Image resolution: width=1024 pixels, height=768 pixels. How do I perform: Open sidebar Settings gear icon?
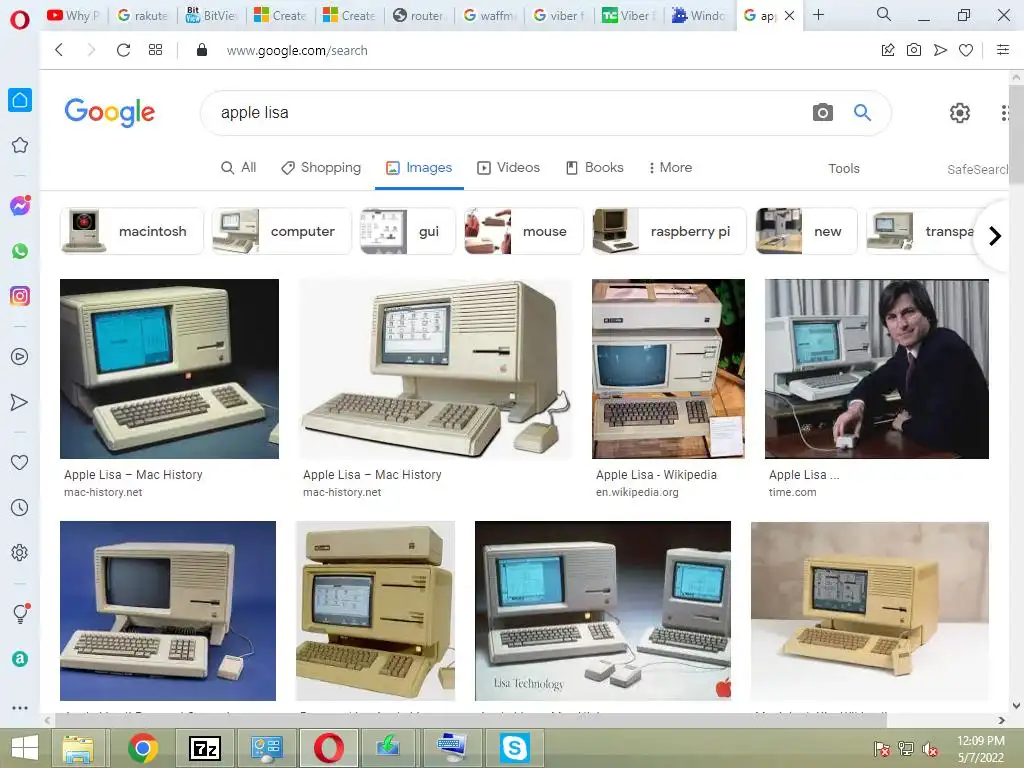(x=20, y=552)
